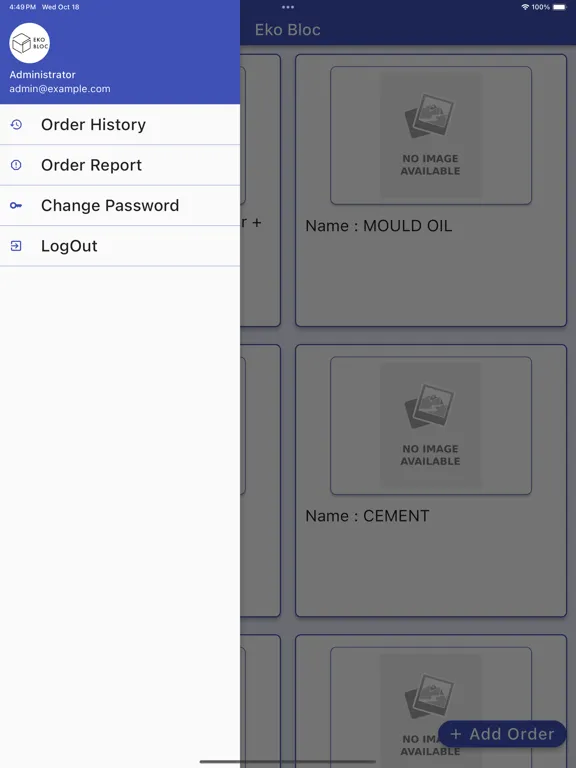The height and width of the screenshot is (768, 576).
Task: Click the Administrator user name
Action: coord(43,75)
